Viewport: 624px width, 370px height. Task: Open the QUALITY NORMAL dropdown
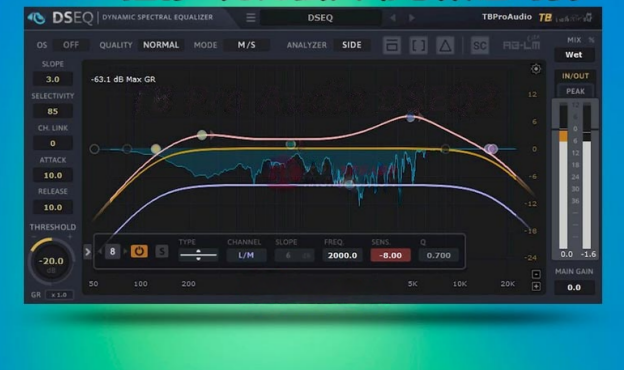tap(161, 45)
